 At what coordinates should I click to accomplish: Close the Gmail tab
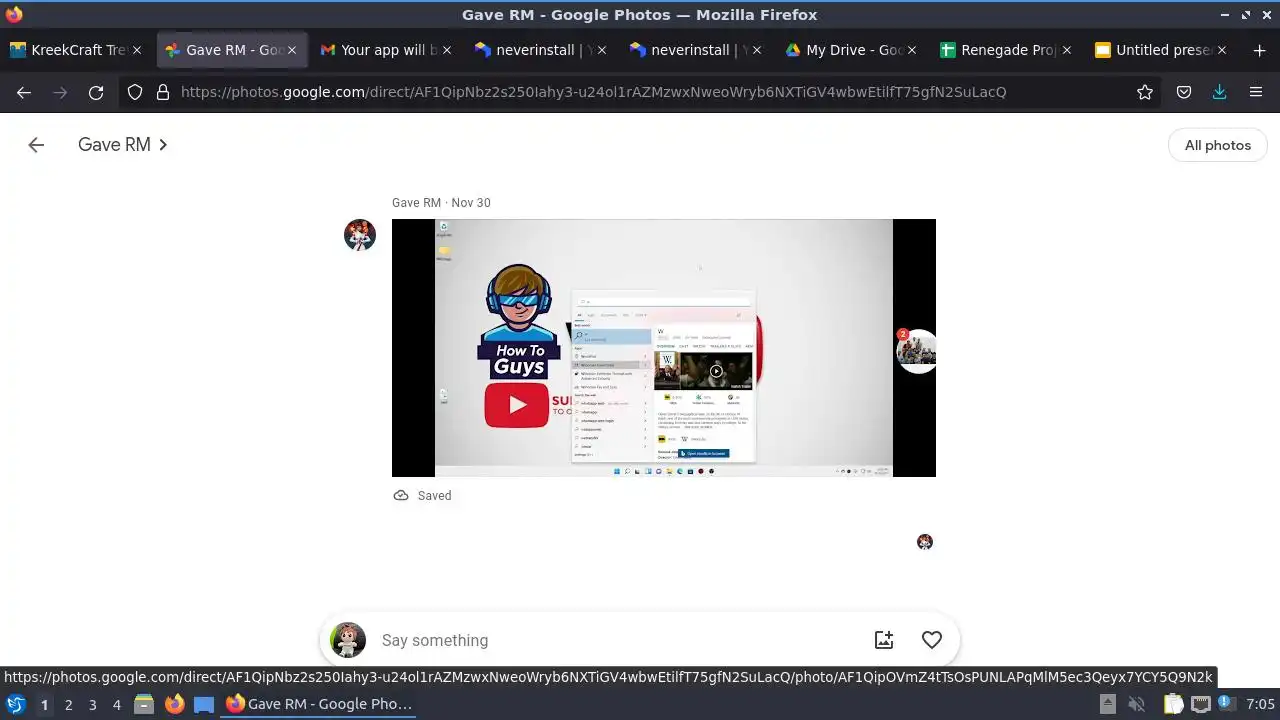[447, 50]
